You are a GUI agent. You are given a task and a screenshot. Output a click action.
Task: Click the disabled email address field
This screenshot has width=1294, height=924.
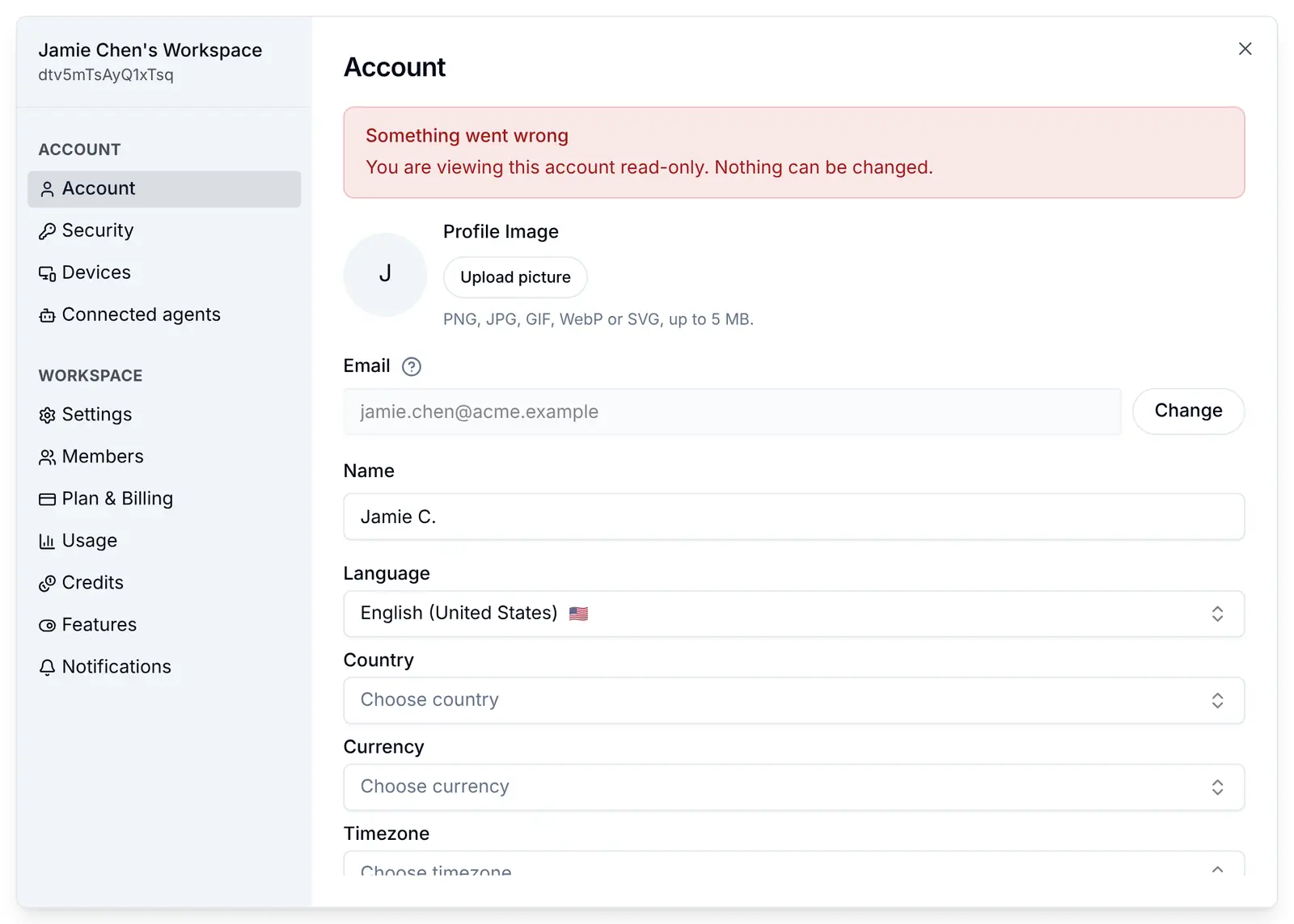tap(732, 412)
